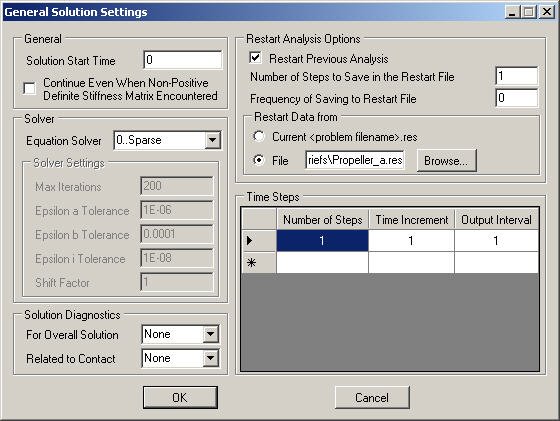This screenshot has width=560, height=421.
Task: Enable Continue Even When Non-Positive Definite checkbox
Action: (x=29, y=88)
